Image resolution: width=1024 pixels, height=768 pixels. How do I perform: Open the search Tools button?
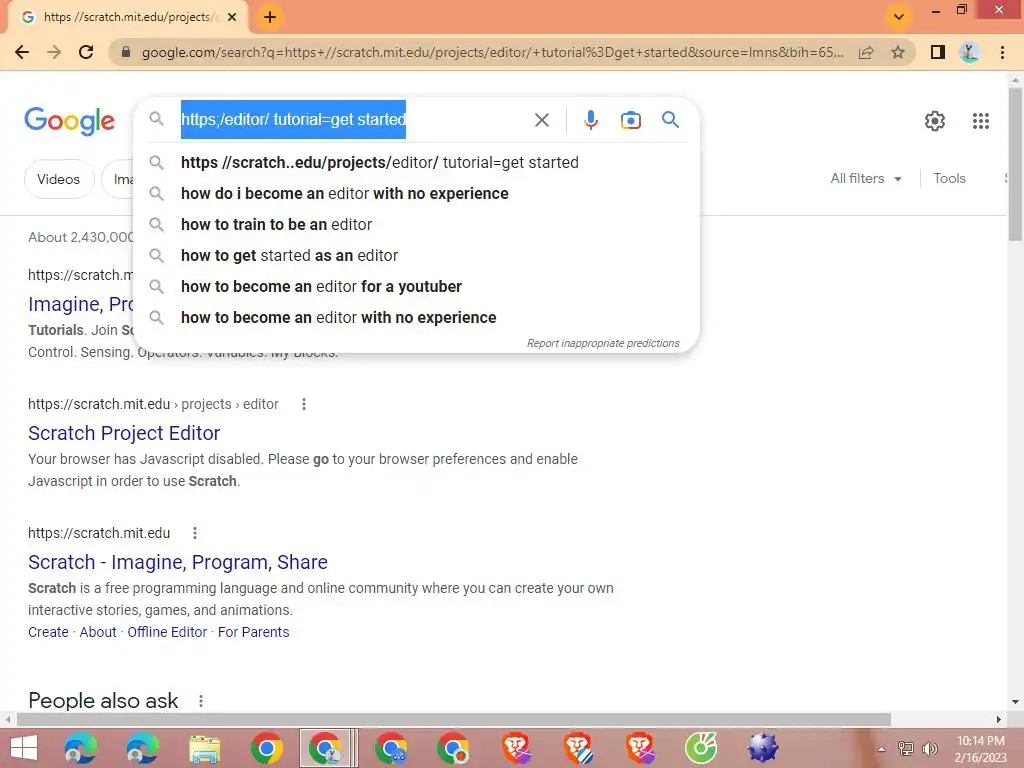pyautogui.click(x=949, y=178)
